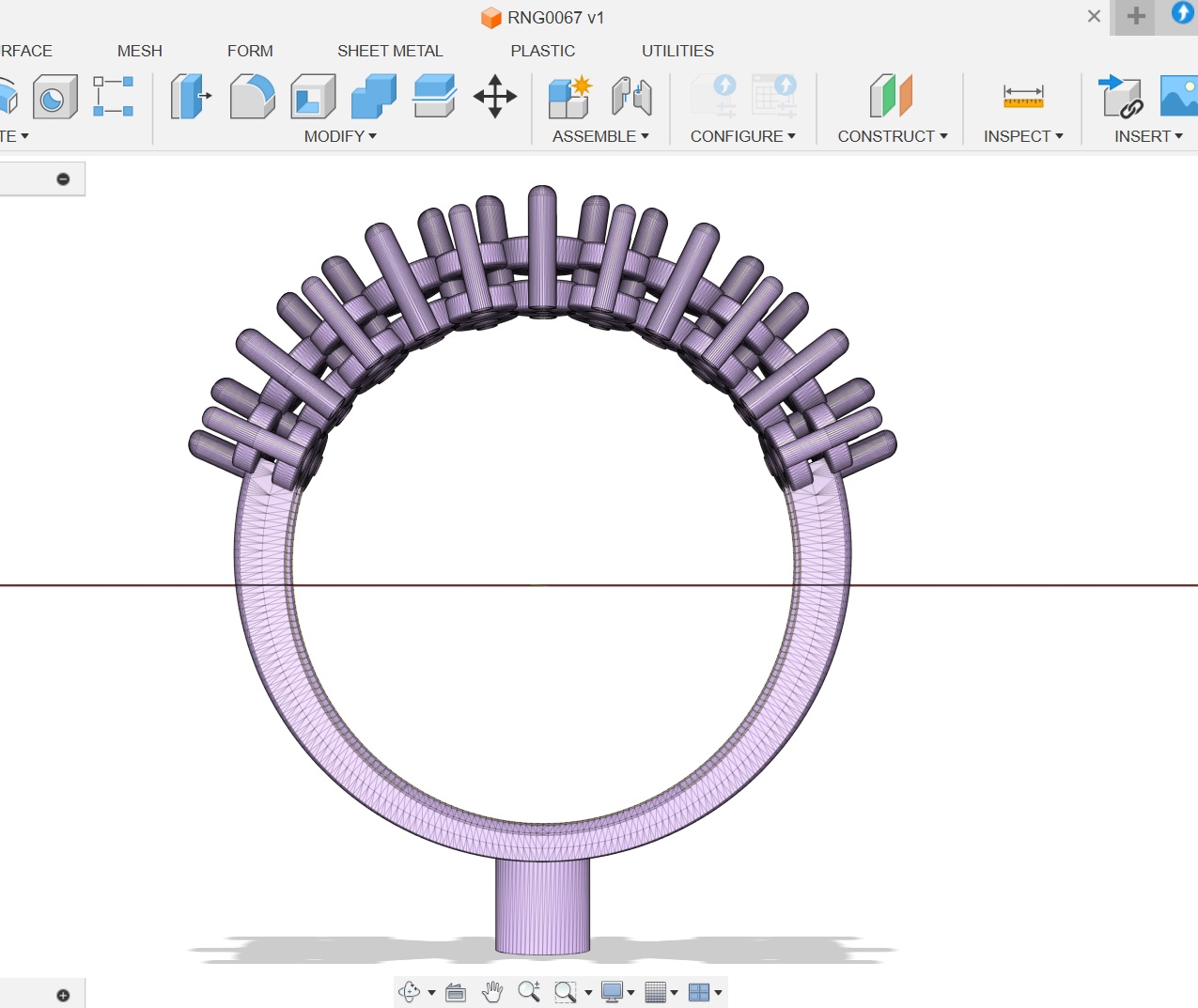Click the Fillet tool icon
Image resolution: width=1198 pixels, height=1008 pixels.
252,97
